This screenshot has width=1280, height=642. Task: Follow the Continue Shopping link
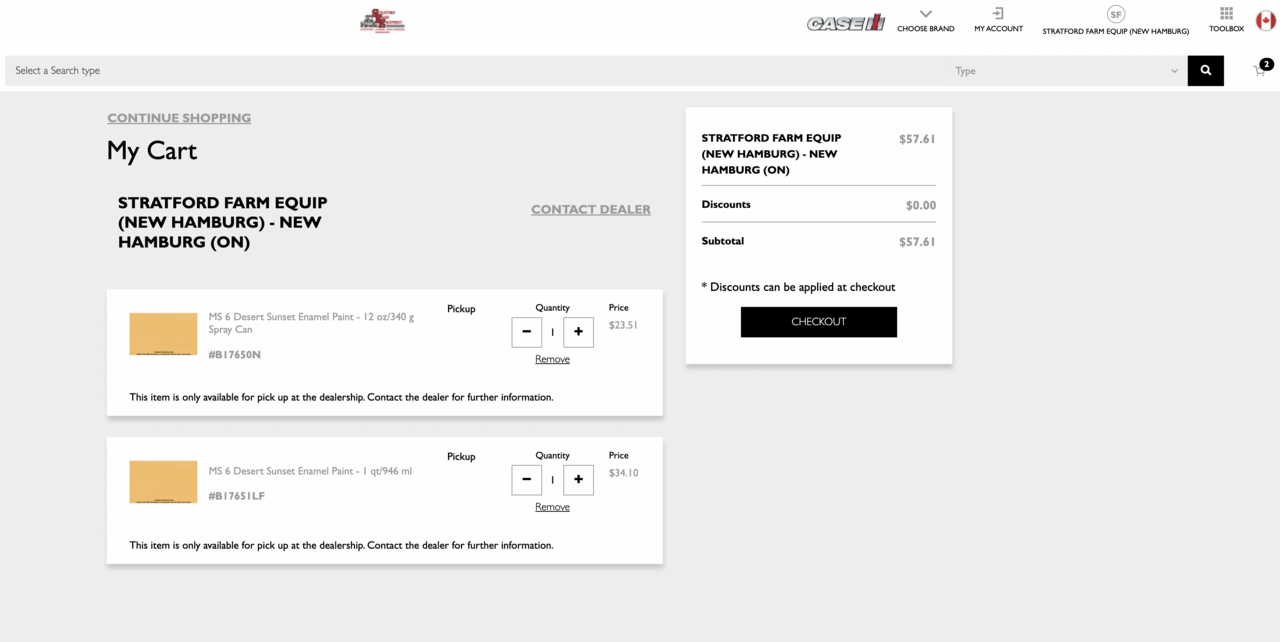[179, 118]
